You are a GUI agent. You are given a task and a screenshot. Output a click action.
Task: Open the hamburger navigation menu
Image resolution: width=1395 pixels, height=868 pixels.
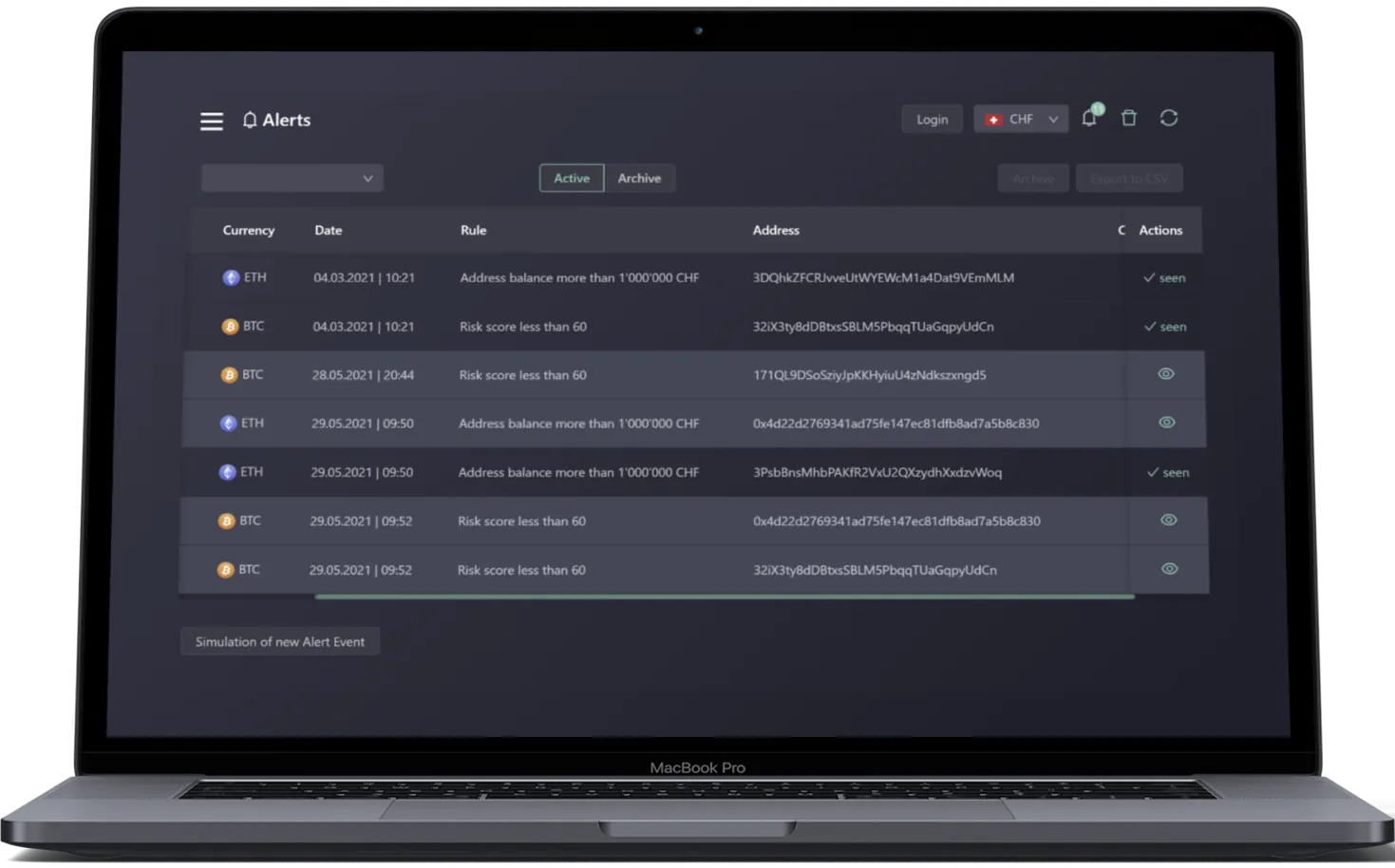(212, 121)
